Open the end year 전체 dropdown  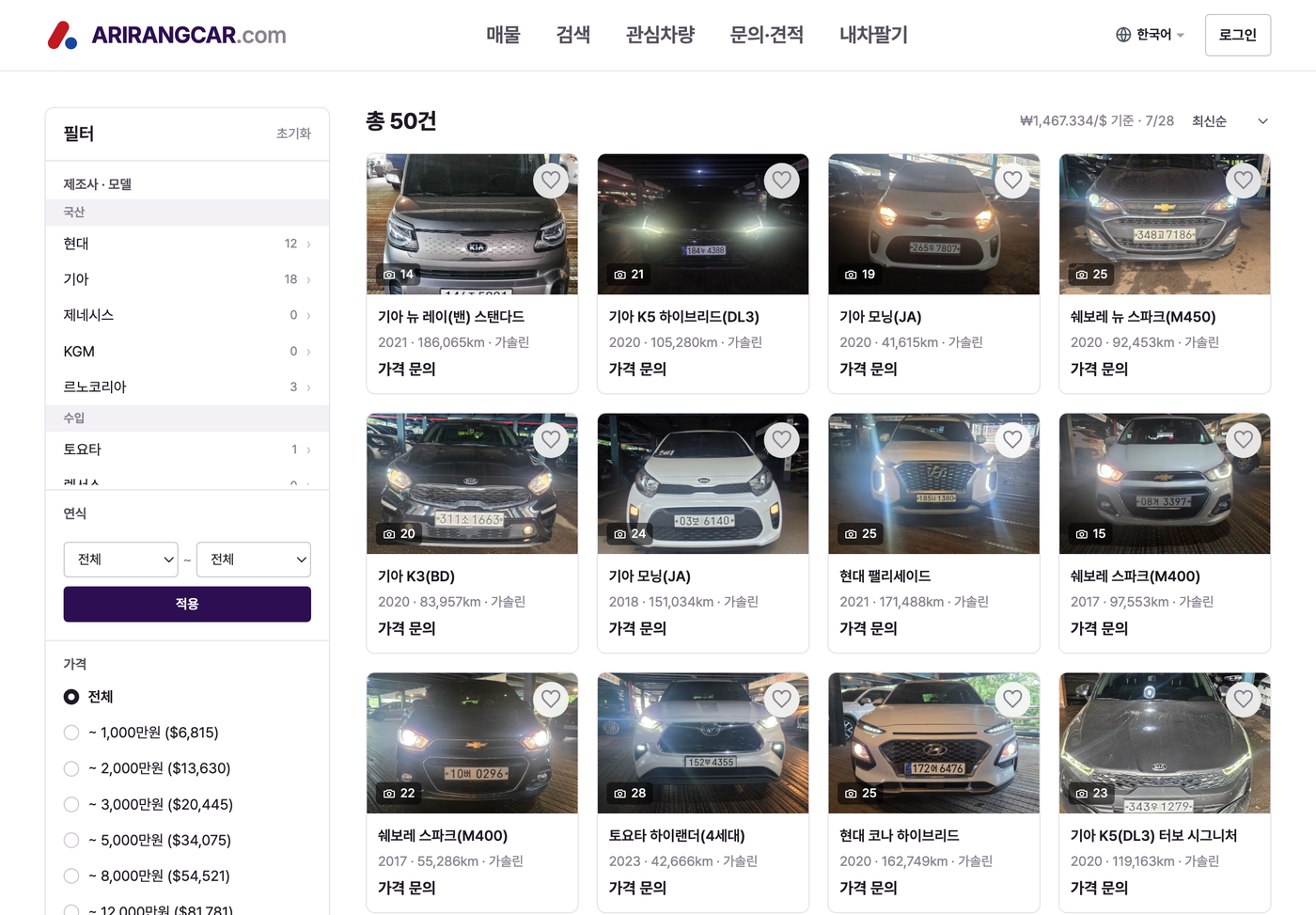pyautogui.click(x=254, y=560)
